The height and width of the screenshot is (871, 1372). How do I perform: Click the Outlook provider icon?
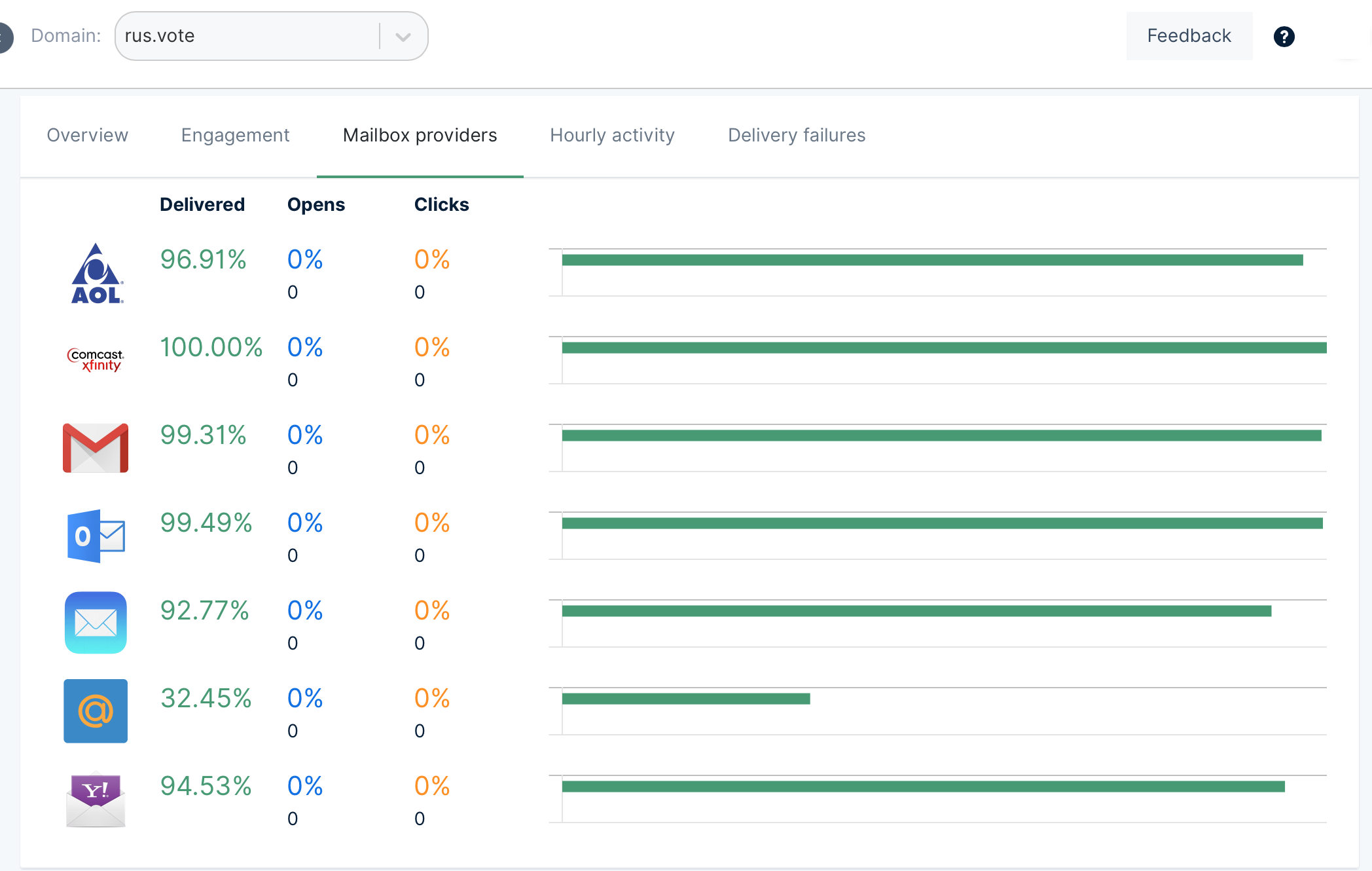[x=96, y=536]
